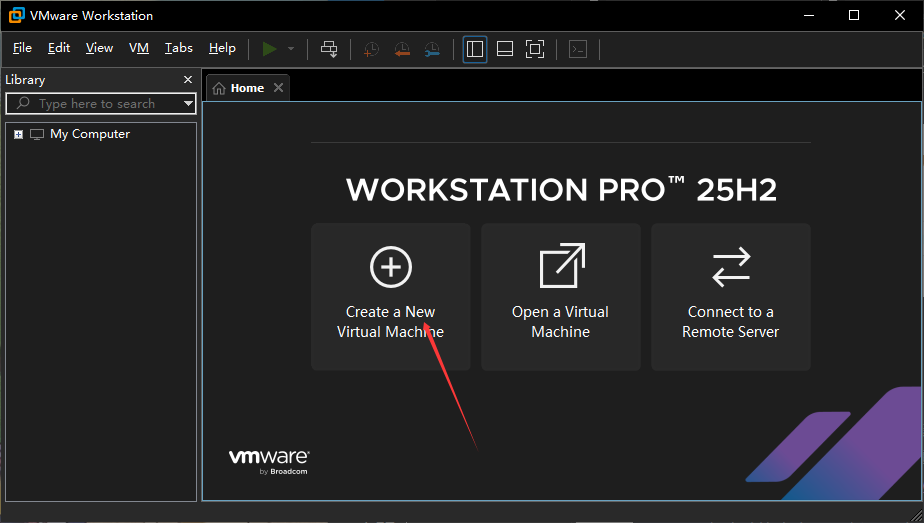Click the monitor icon beside My Computer

pyautogui.click(x=37, y=134)
